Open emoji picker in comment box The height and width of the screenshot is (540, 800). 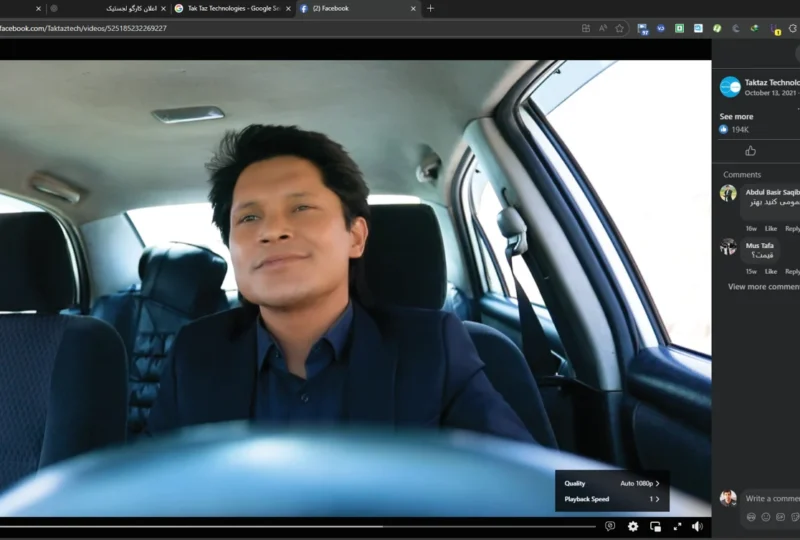[x=765, y=517]
